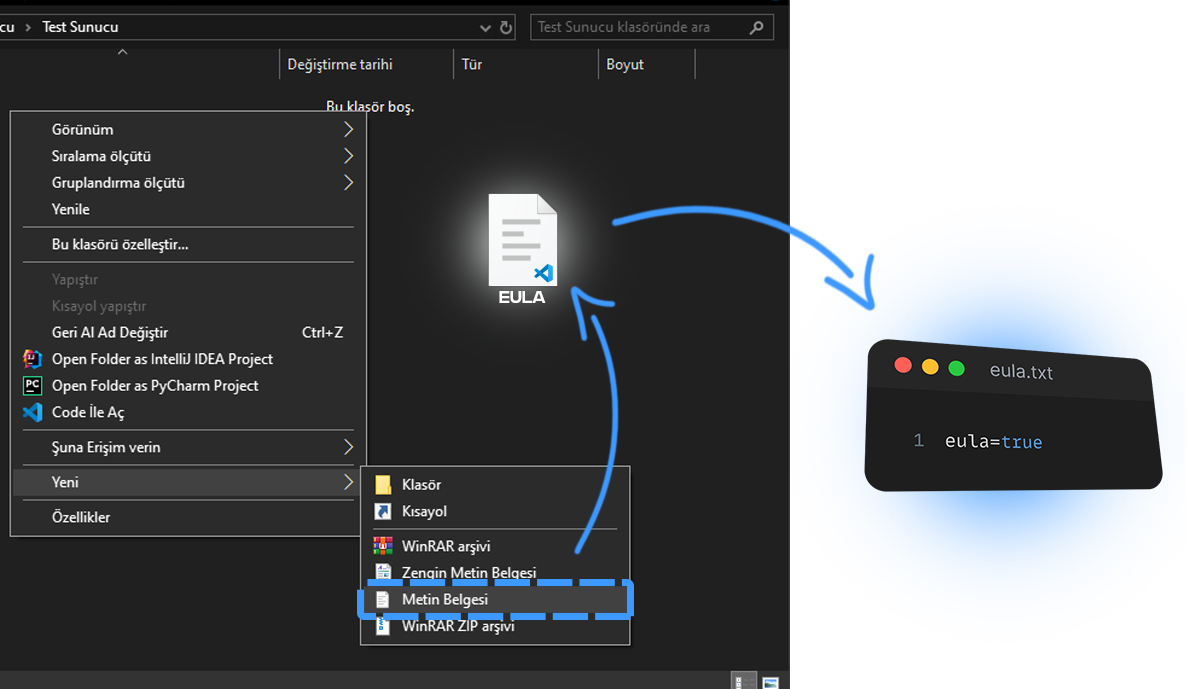
Task: Click the VS Code icon in menu
Action: tap(32, 411)
